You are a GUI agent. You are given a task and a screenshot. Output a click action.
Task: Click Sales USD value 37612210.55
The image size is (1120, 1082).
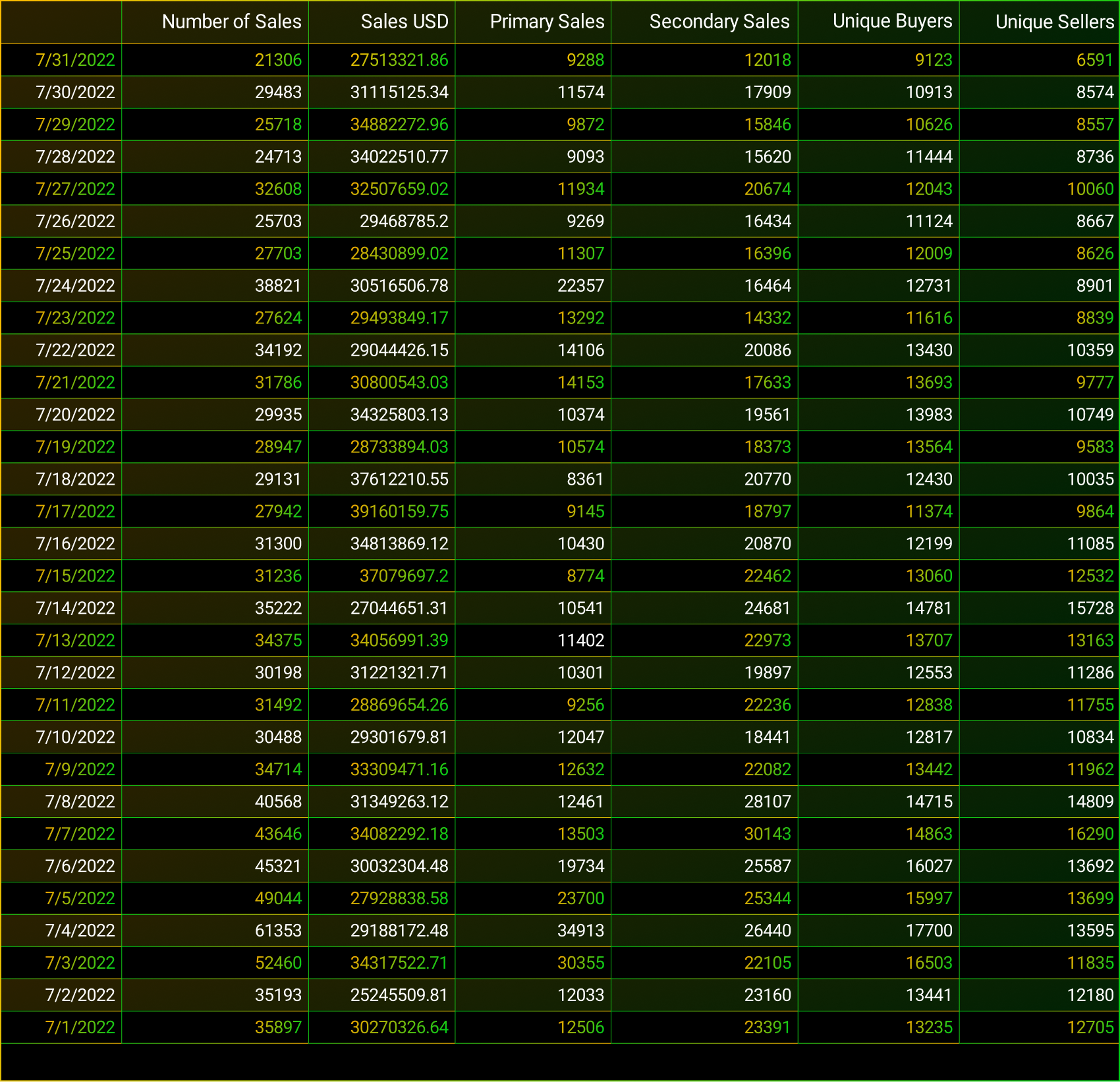[382, 479]
